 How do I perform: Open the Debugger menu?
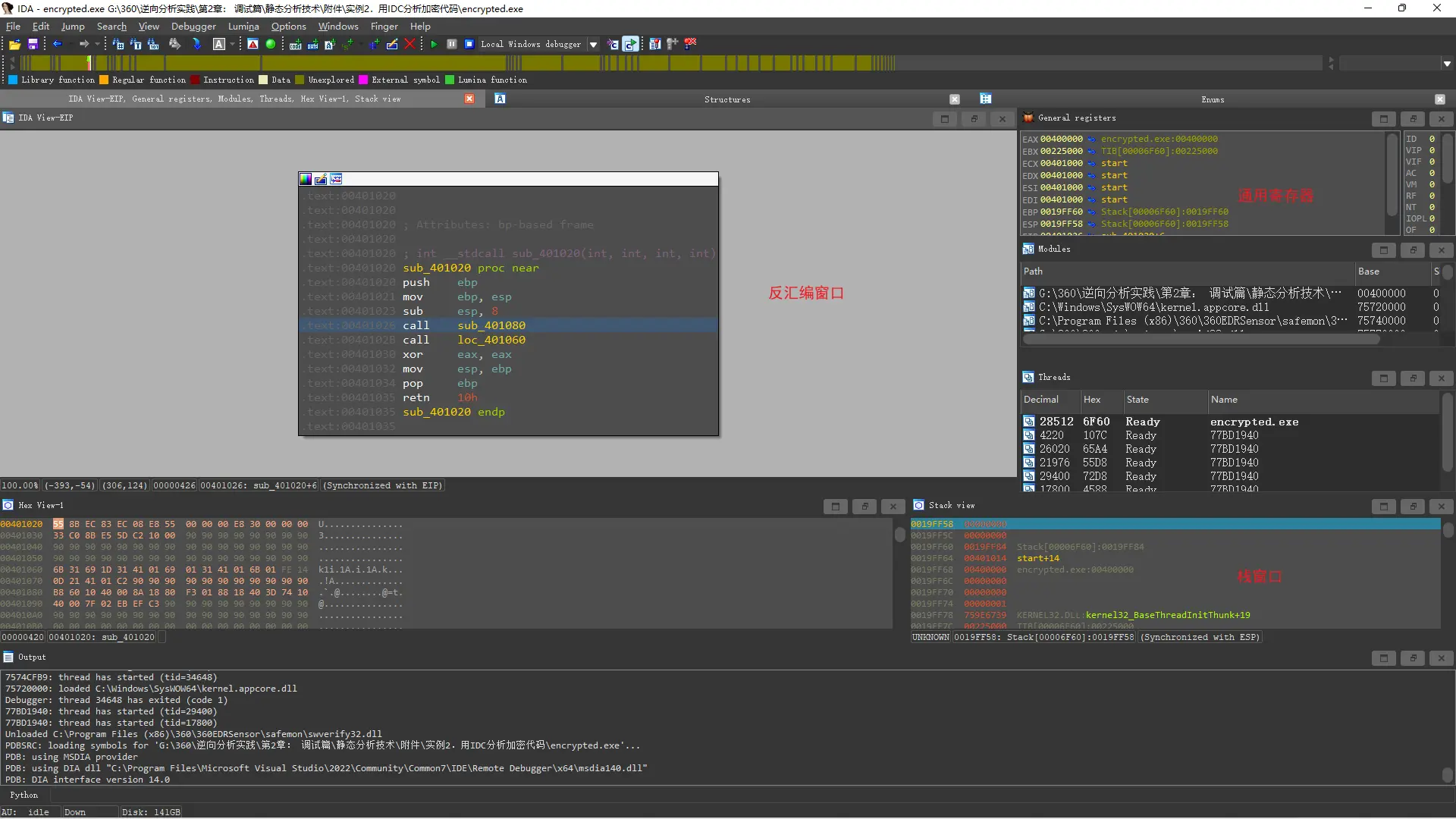pyautogui.click(x=193, y=27)
